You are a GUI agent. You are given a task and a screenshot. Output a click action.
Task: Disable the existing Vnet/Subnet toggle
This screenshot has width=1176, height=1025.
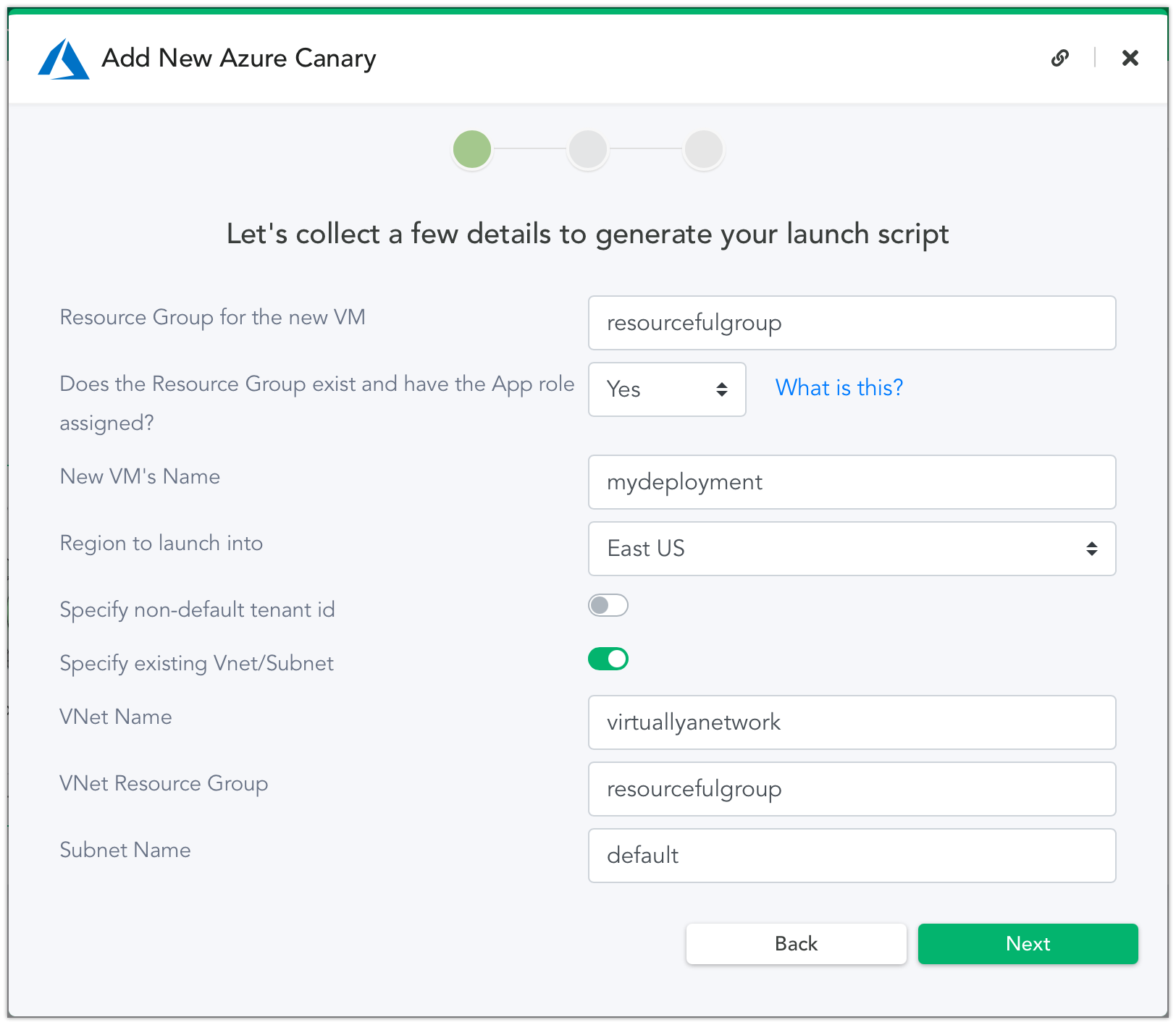click(608, 659)
